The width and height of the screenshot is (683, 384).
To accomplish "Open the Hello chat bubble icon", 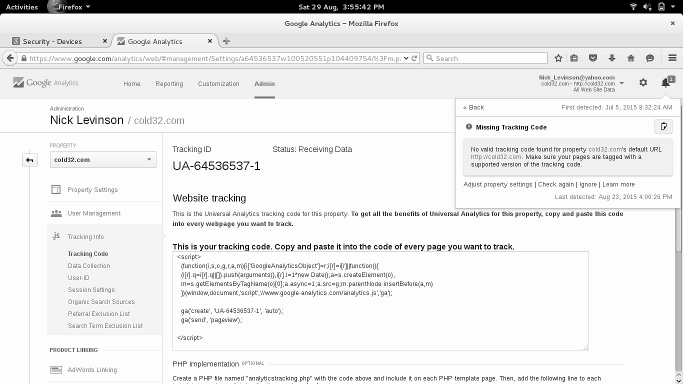I will click(x=650, y=58).
